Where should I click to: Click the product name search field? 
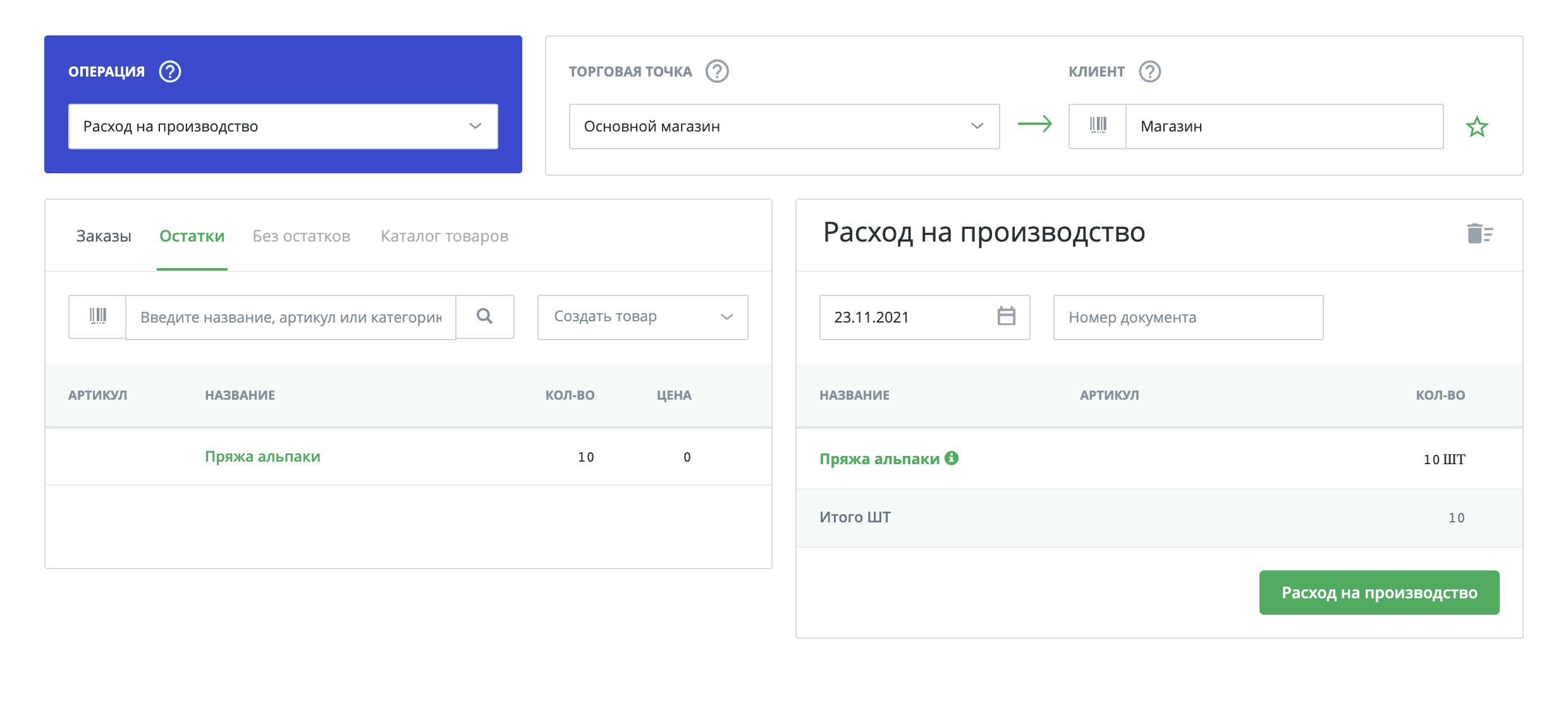[x=290, y=317]
